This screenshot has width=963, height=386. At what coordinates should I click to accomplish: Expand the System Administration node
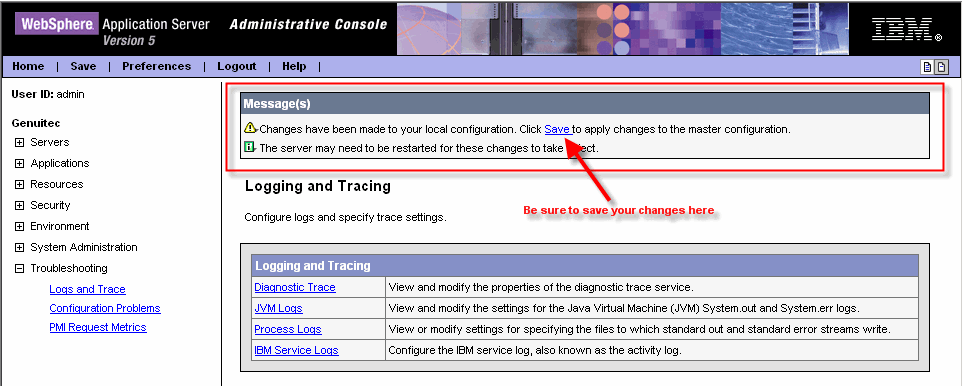[20, 247]
